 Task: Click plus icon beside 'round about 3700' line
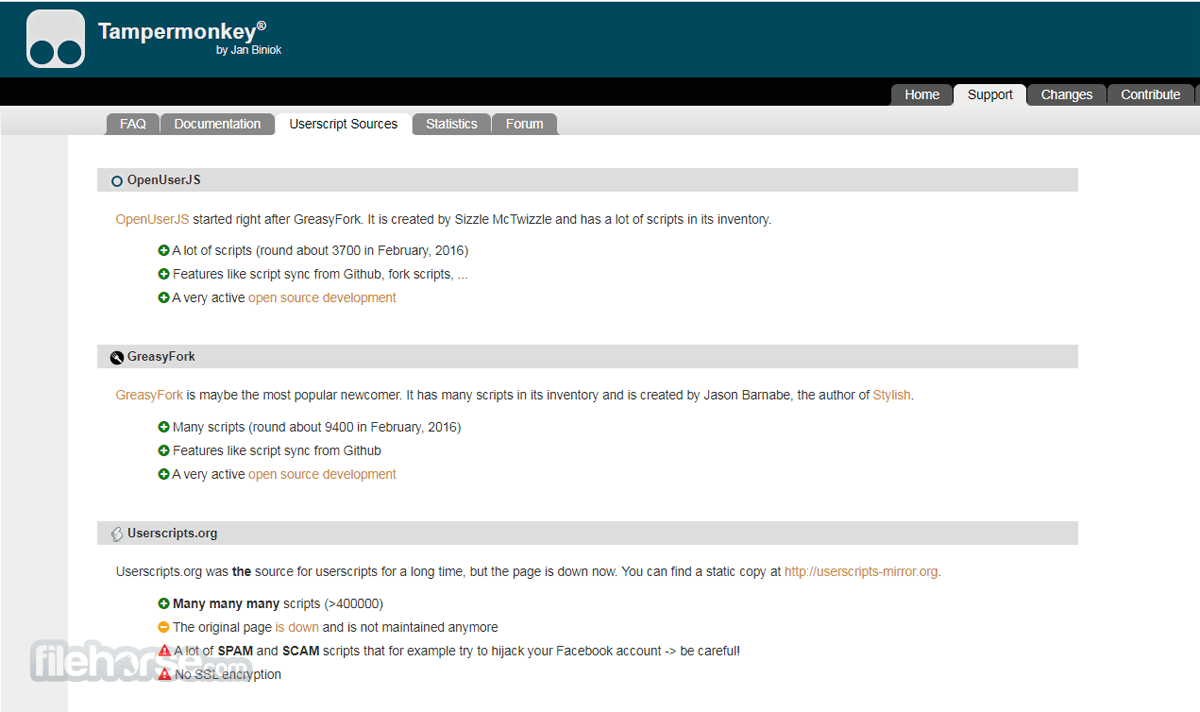164,250
